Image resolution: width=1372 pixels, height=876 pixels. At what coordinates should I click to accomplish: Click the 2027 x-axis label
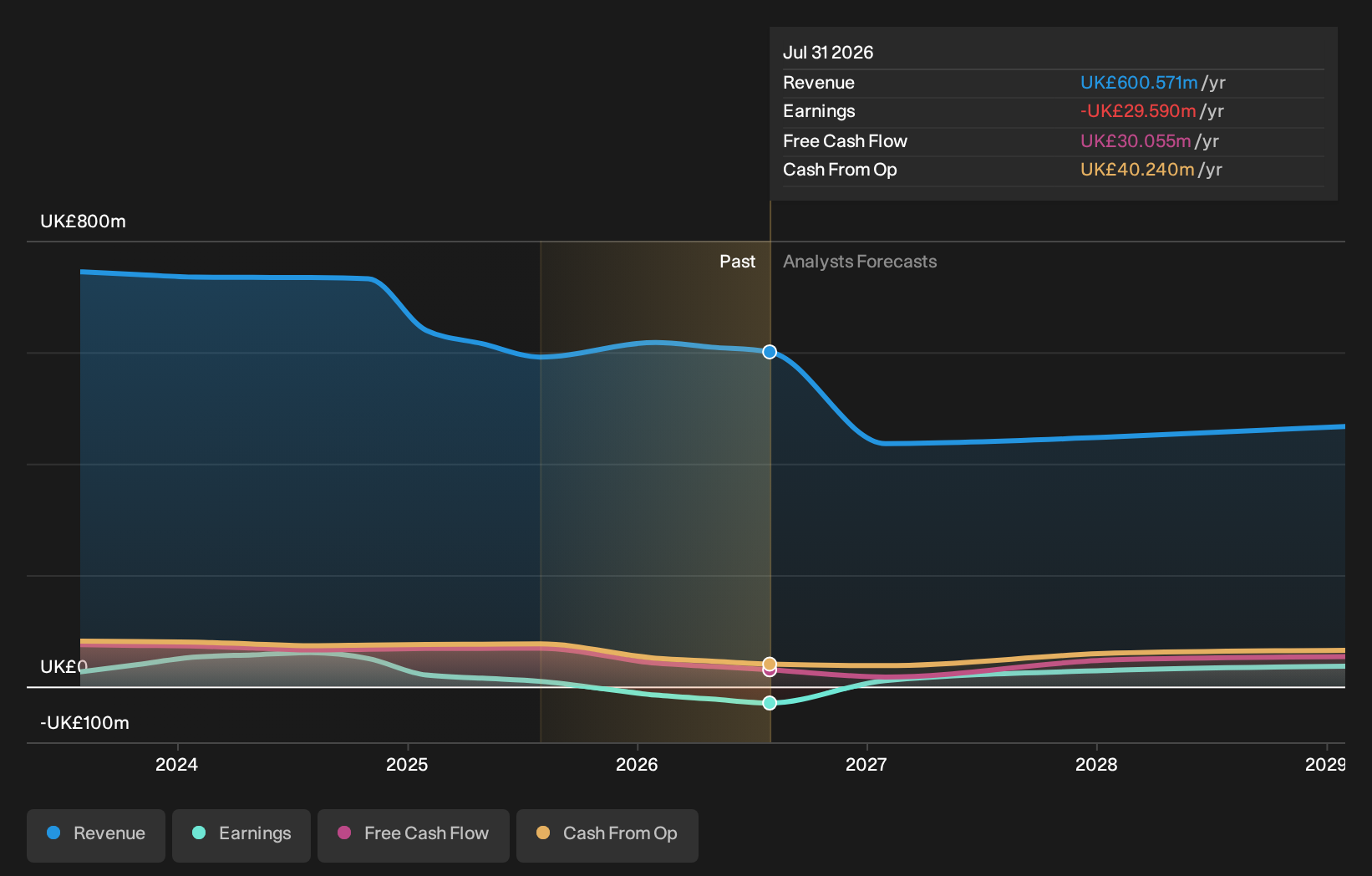click(x=866, y=764)
